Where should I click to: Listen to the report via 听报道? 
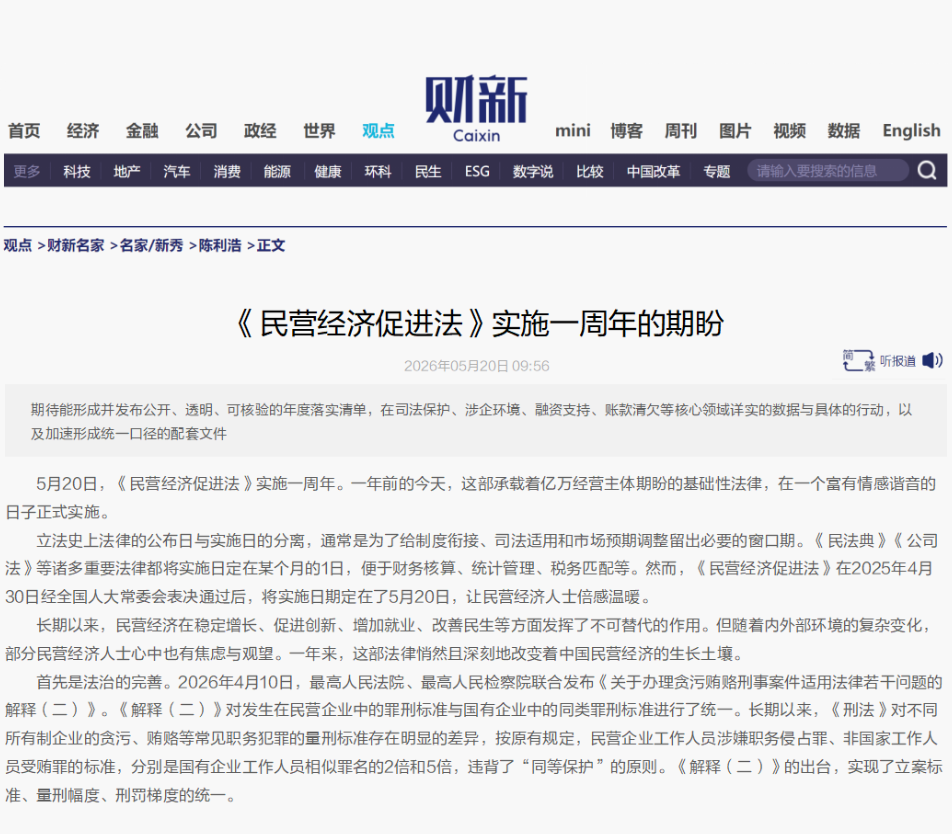point(897,361)
